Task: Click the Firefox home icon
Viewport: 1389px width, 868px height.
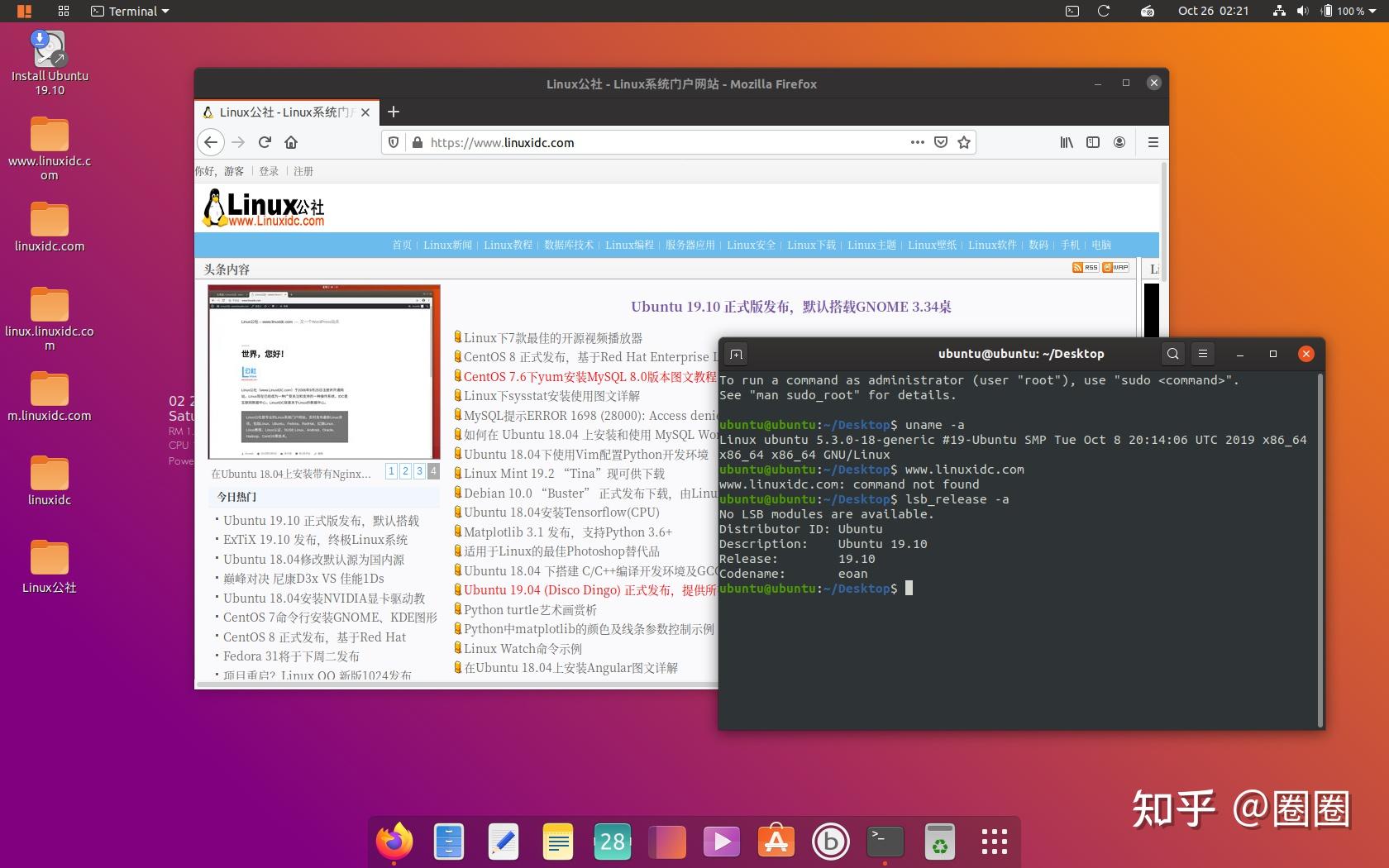Action: (291, 142)
